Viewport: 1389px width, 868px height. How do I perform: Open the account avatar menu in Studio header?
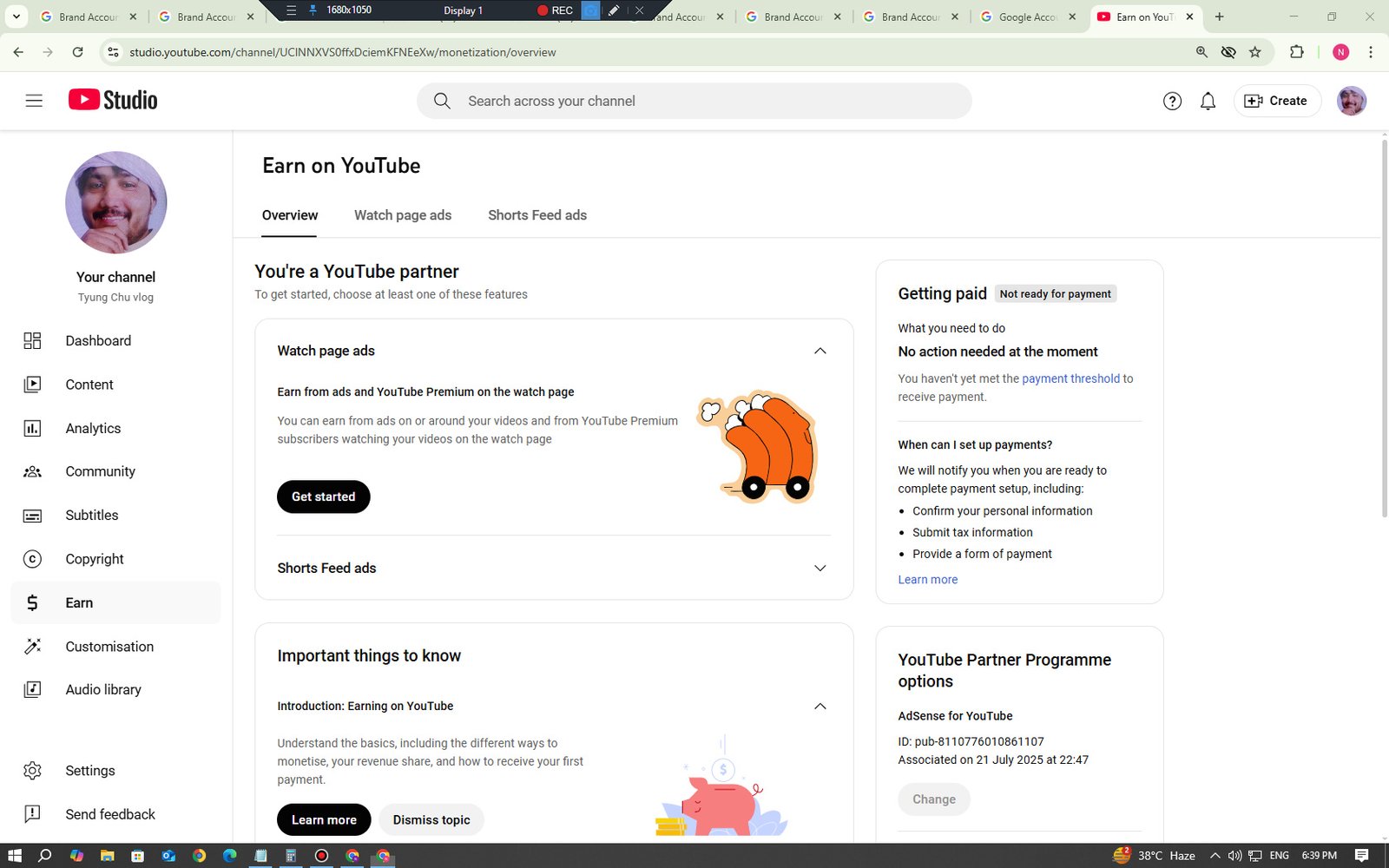click(1352, 101)
